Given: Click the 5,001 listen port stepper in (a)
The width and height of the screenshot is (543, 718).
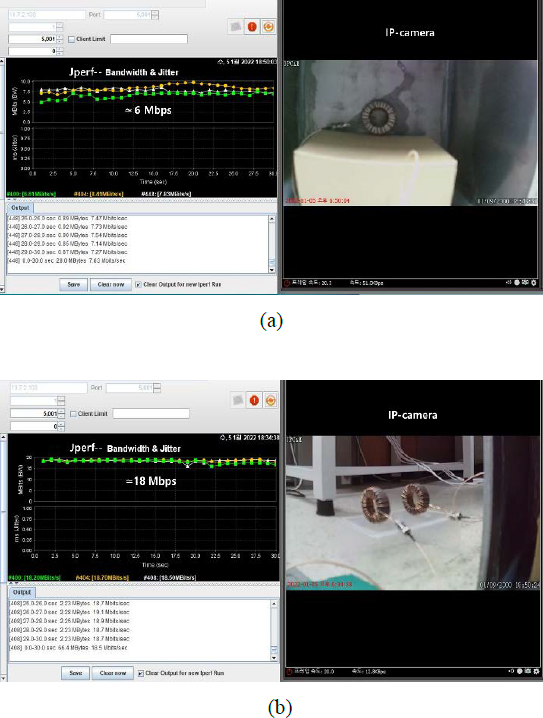Looking at the screenshot, I should [60, 39].
